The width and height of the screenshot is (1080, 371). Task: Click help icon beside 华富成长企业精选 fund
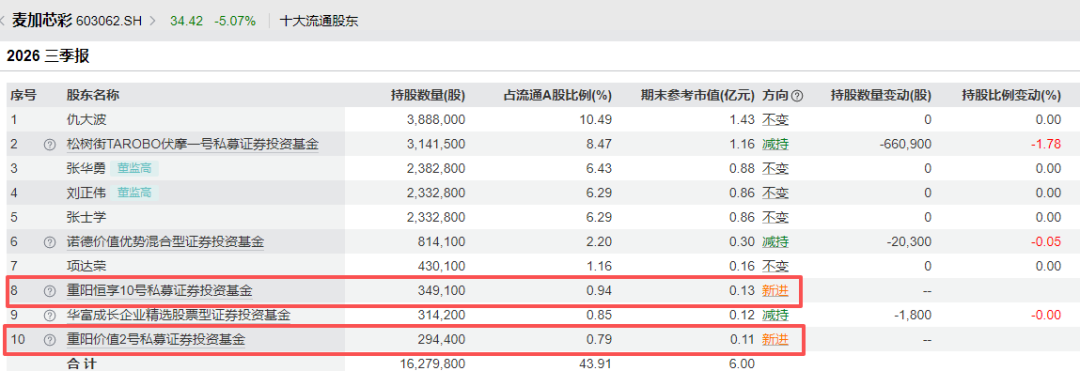tap(49, 315)
